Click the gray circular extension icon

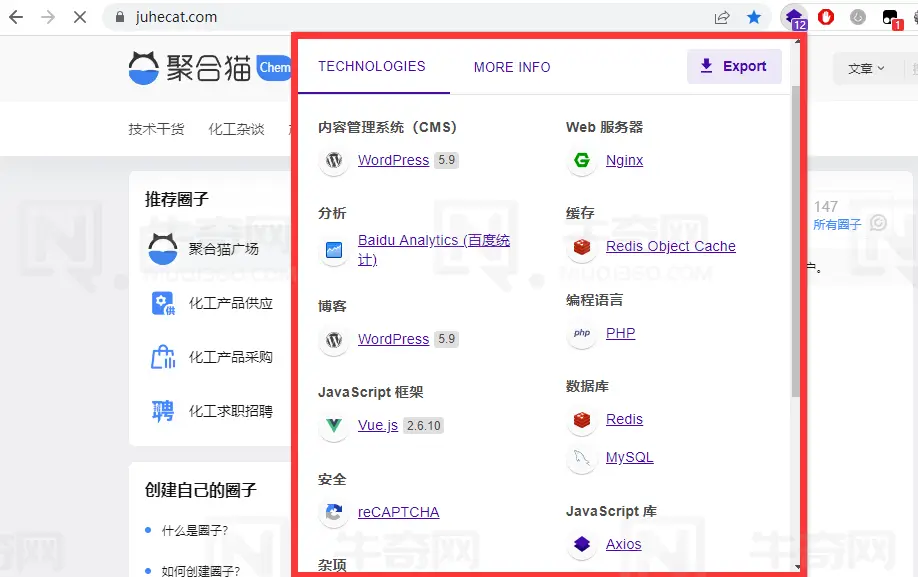pos(858,17)
